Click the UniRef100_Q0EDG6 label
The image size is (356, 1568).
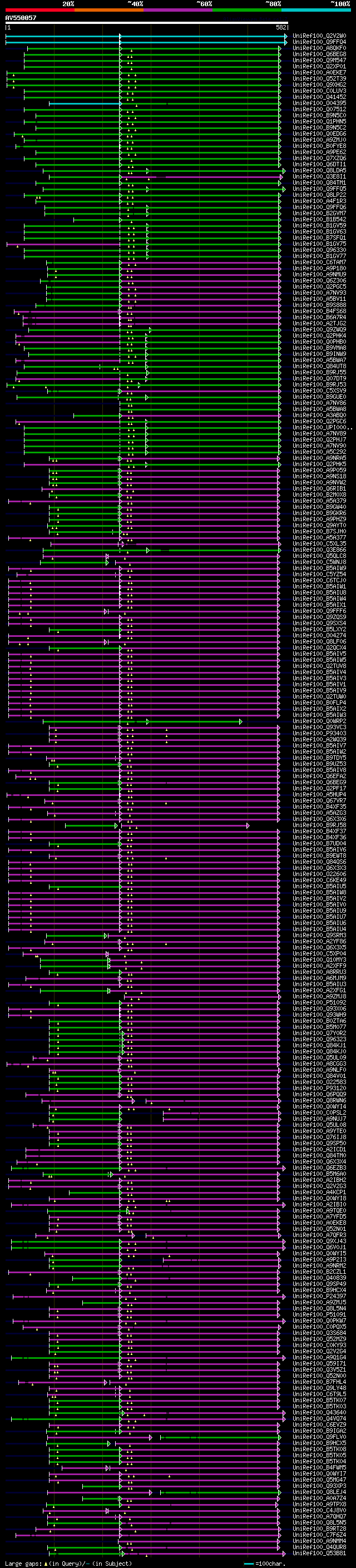319,134
